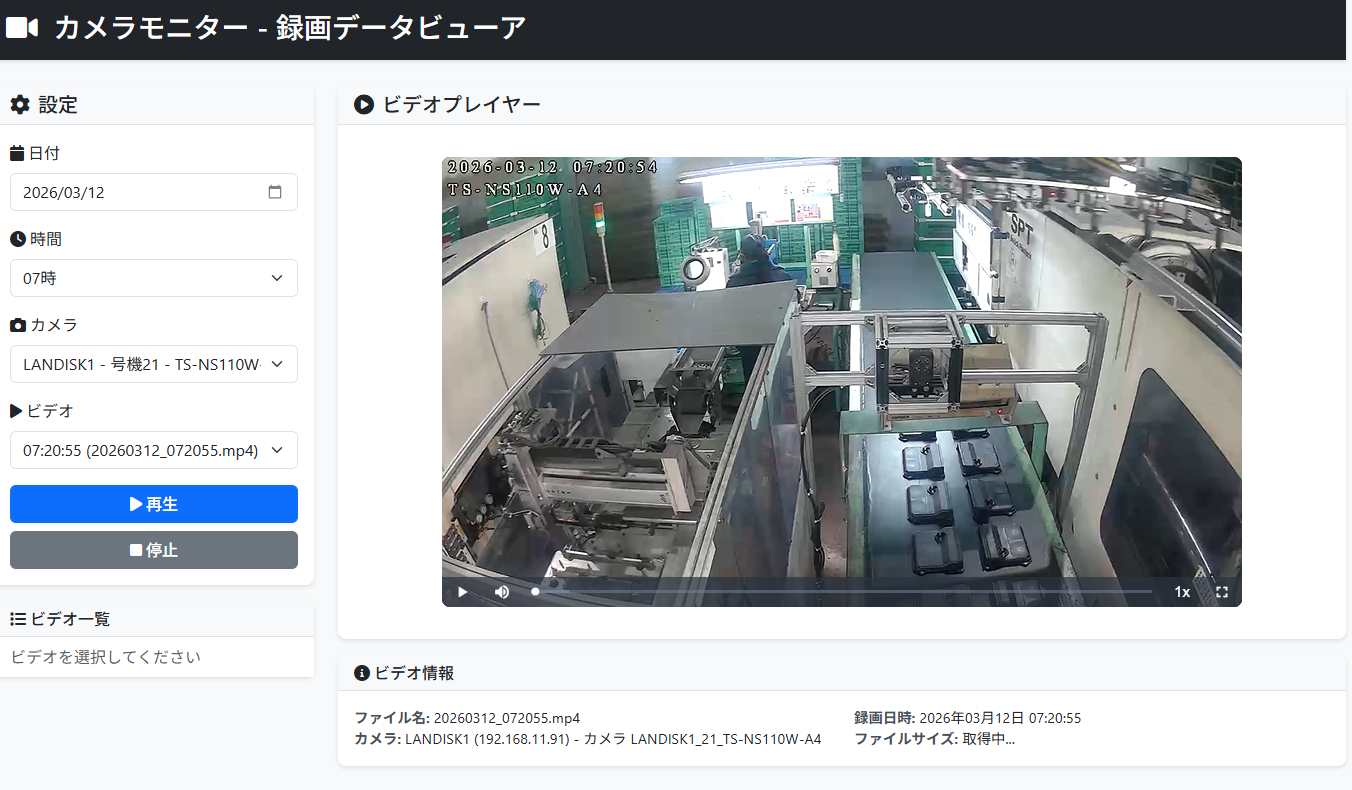
Task: Click the calendar icon next to 日付
Action: coord(17,153)
